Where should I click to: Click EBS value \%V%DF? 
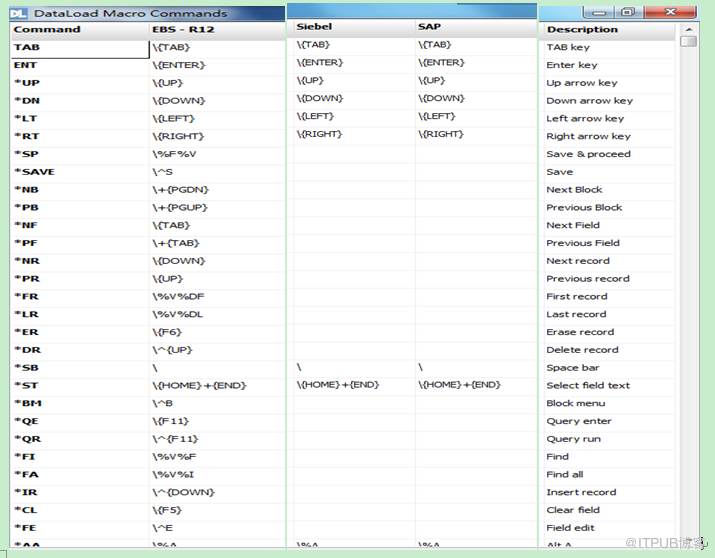pos(178,296)
